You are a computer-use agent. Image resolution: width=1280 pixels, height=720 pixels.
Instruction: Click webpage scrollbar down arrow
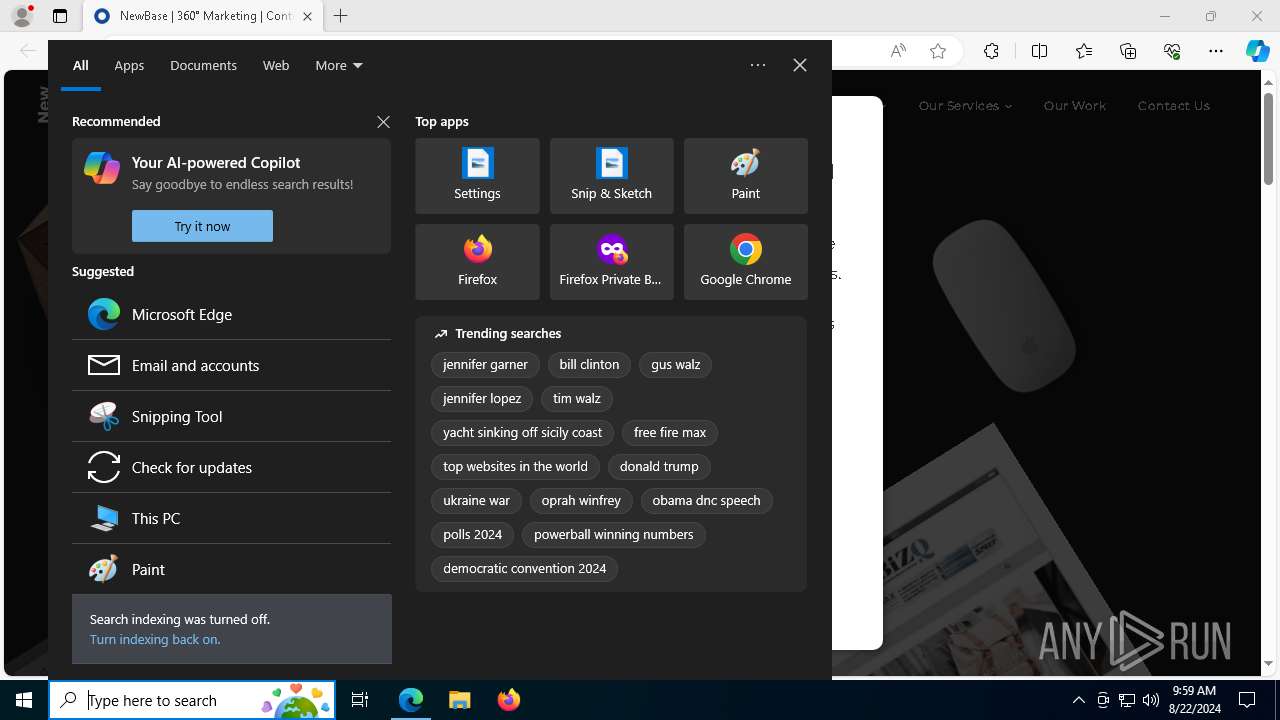coord(1269,663)
